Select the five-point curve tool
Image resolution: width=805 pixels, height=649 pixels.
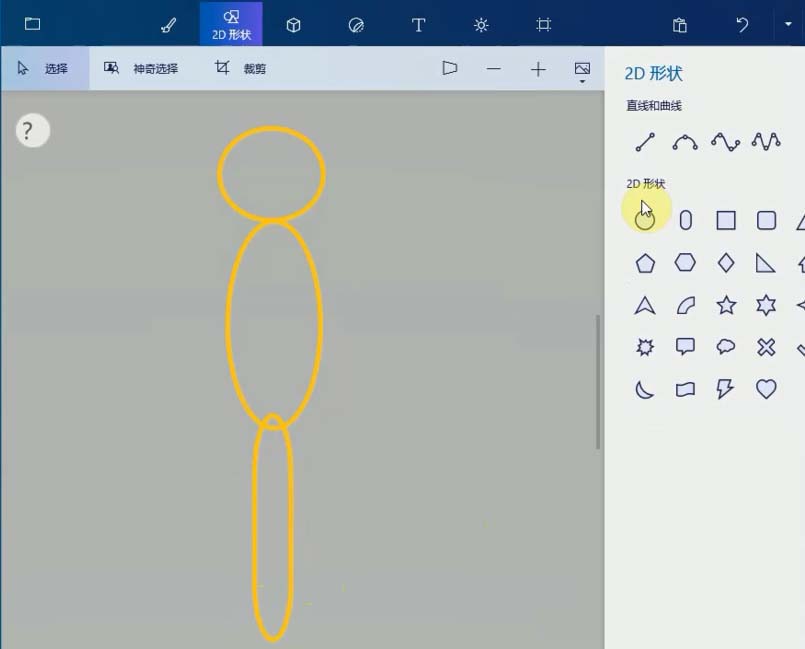(x=766, y=142)
